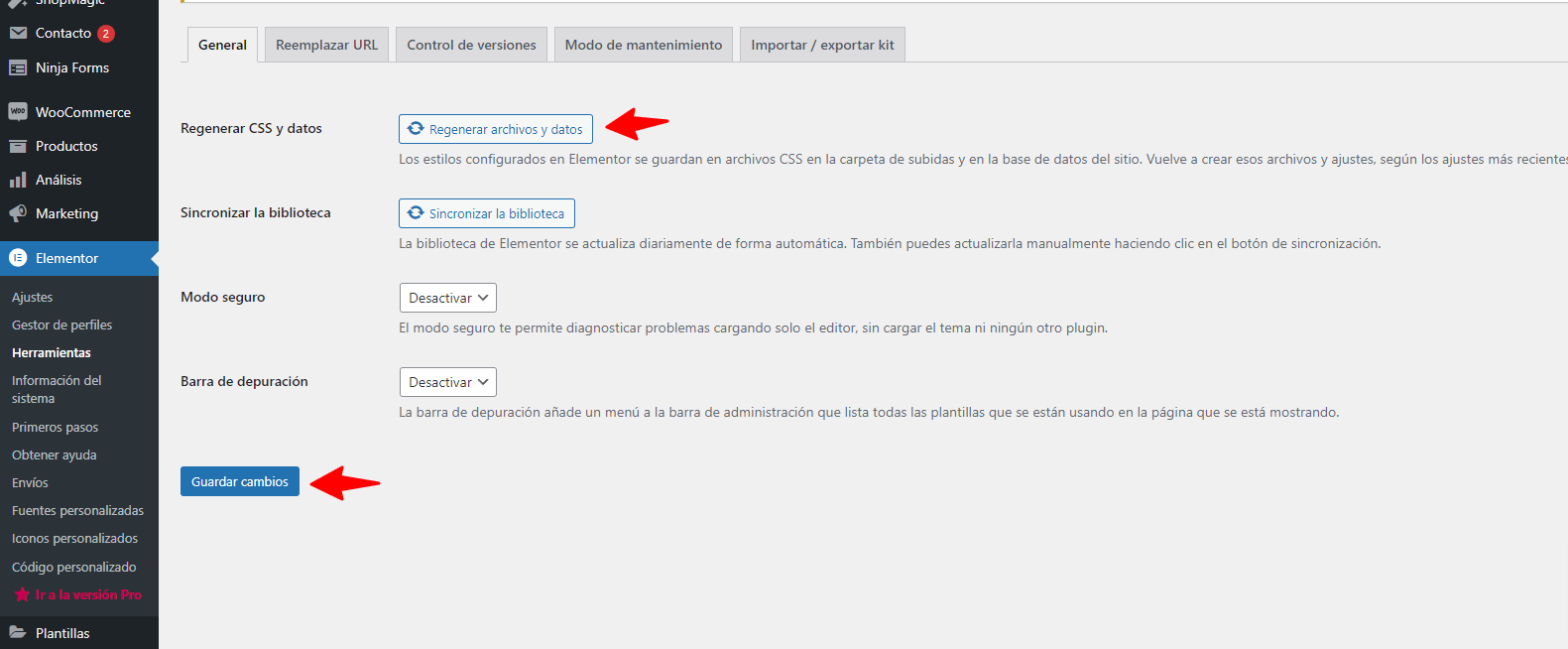Open the Primeros pasos link
The image size is (1568, 649).
55,427
